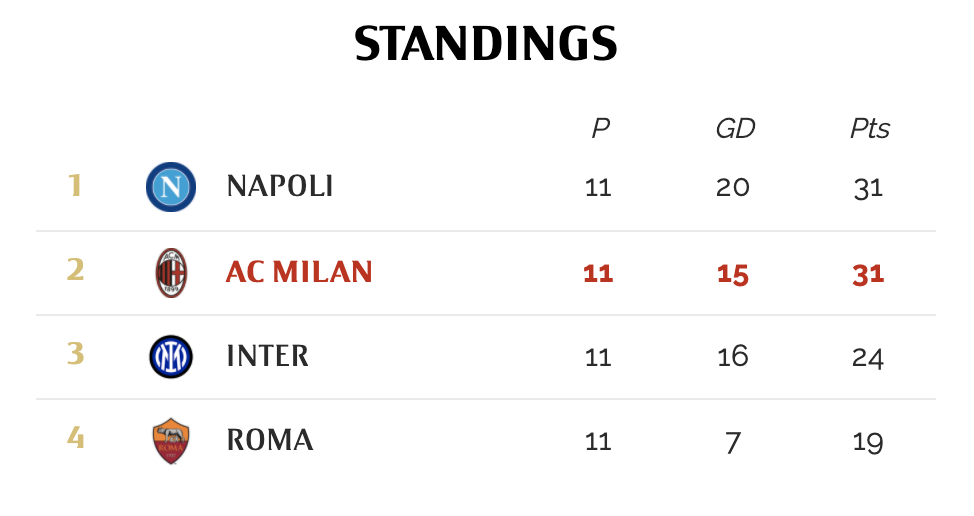Click the Roma club crest
974x516 pixels.
tap(170, 441)
